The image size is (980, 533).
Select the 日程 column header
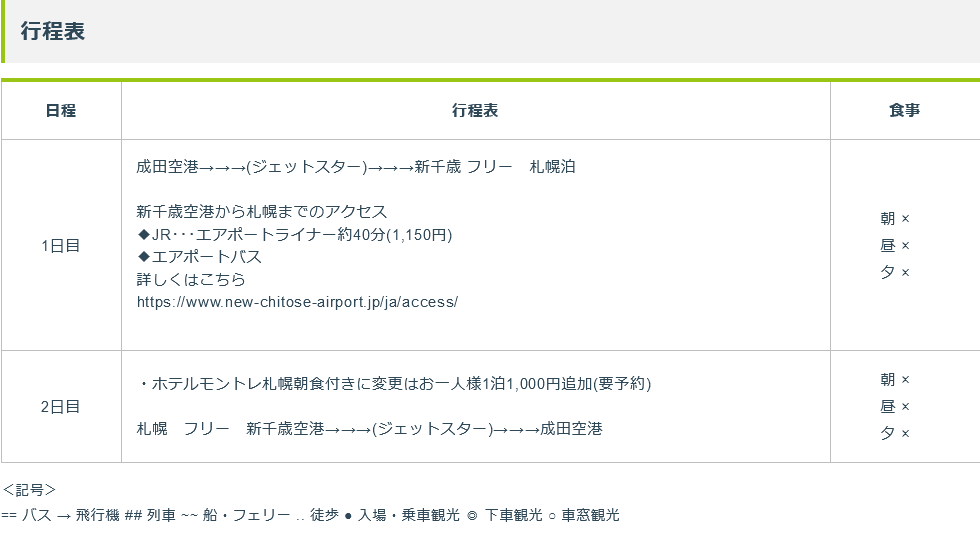(x=61, y=111)
